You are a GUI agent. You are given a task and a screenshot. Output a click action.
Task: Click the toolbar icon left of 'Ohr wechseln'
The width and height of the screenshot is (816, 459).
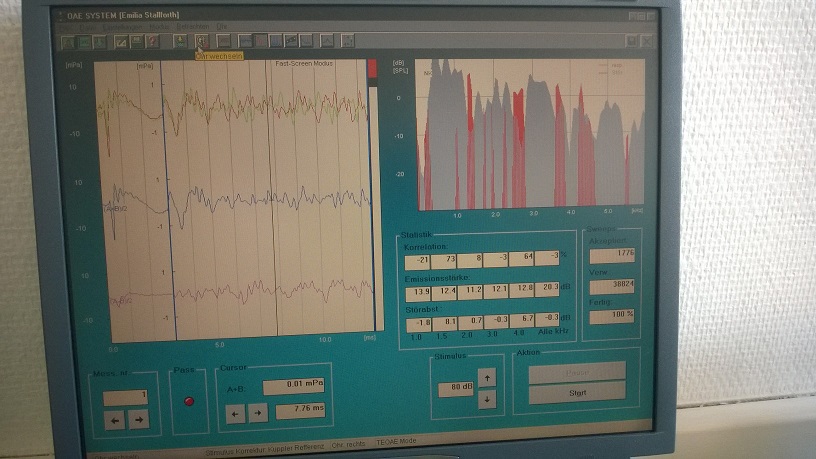[180, 41]
